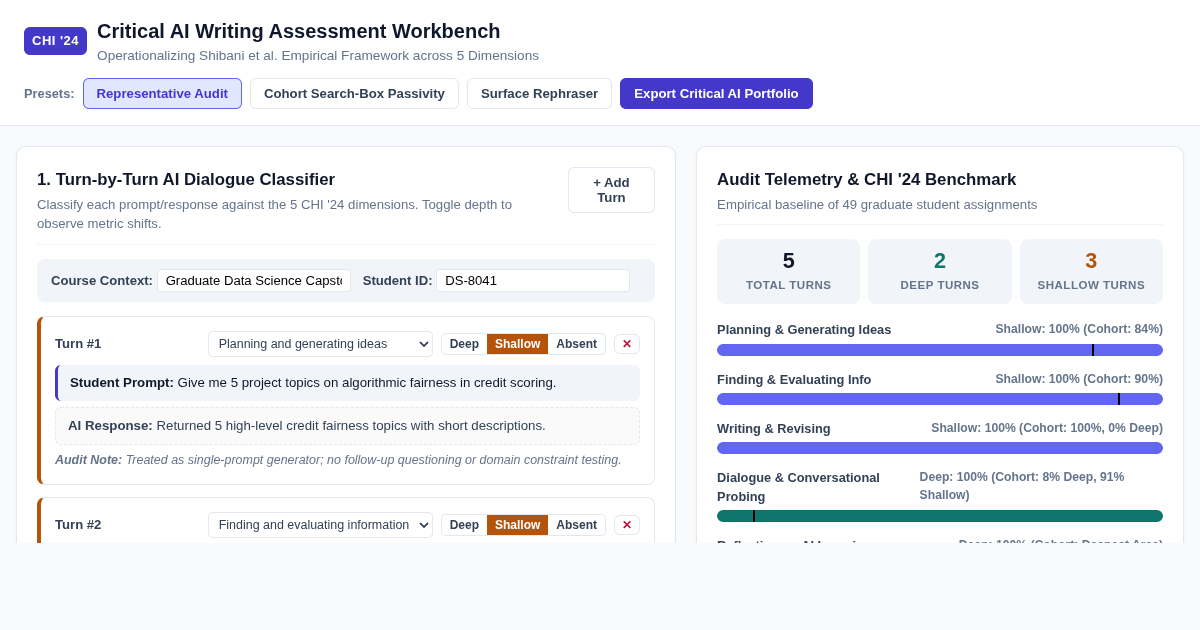Set Turn #1 depth to Shallow

click(x=517, y=344)
